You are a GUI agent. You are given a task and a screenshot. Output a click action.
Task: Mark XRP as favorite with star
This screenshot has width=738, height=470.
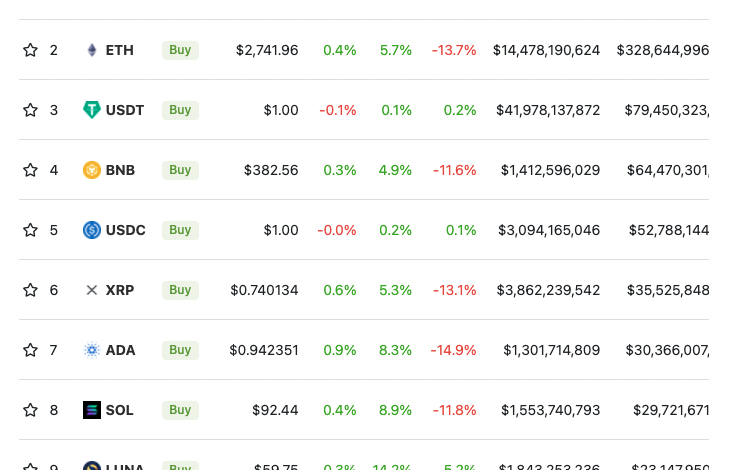(x=30, y=290)
